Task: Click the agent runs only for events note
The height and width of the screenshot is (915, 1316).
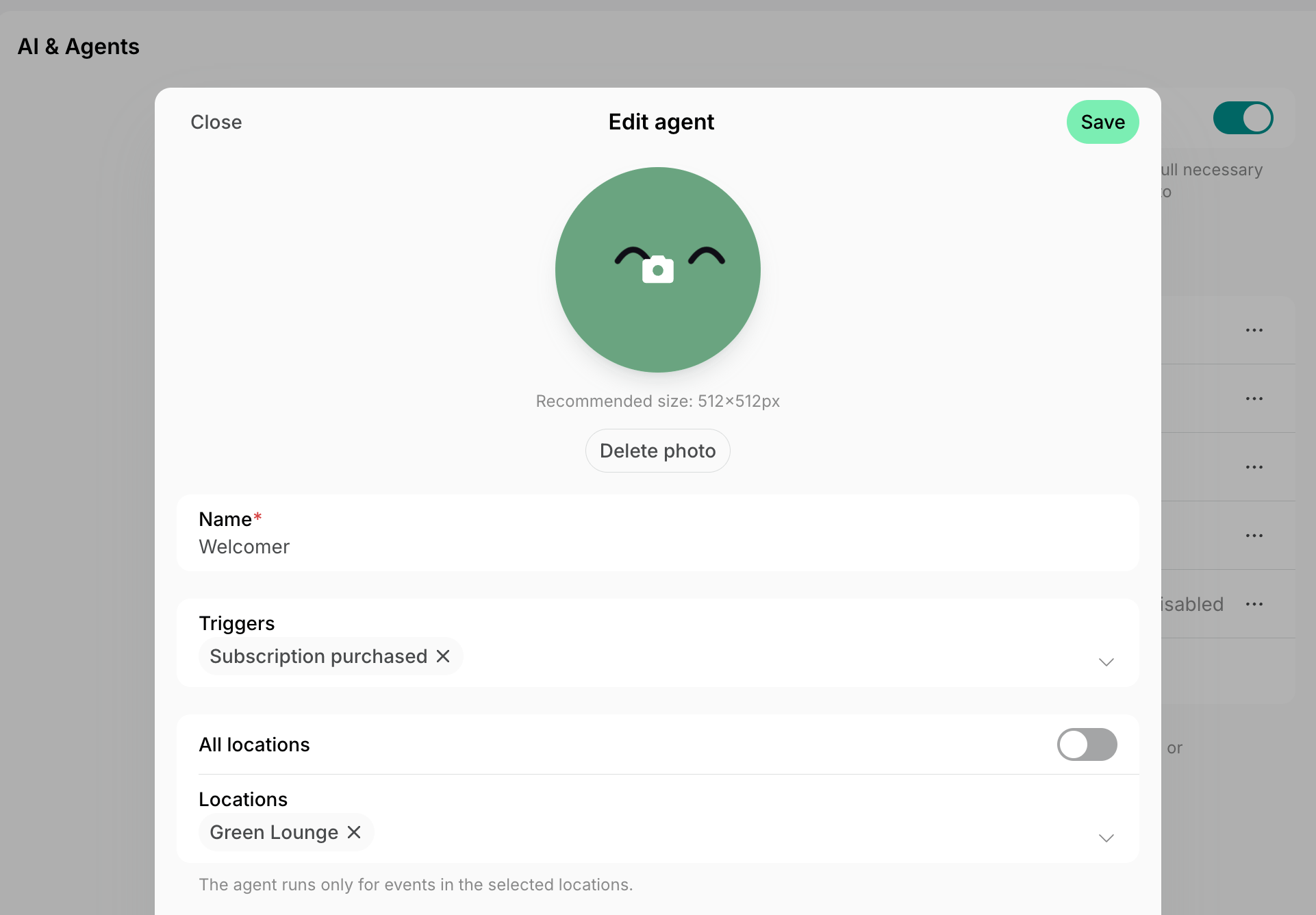Action: pos(416,885)
